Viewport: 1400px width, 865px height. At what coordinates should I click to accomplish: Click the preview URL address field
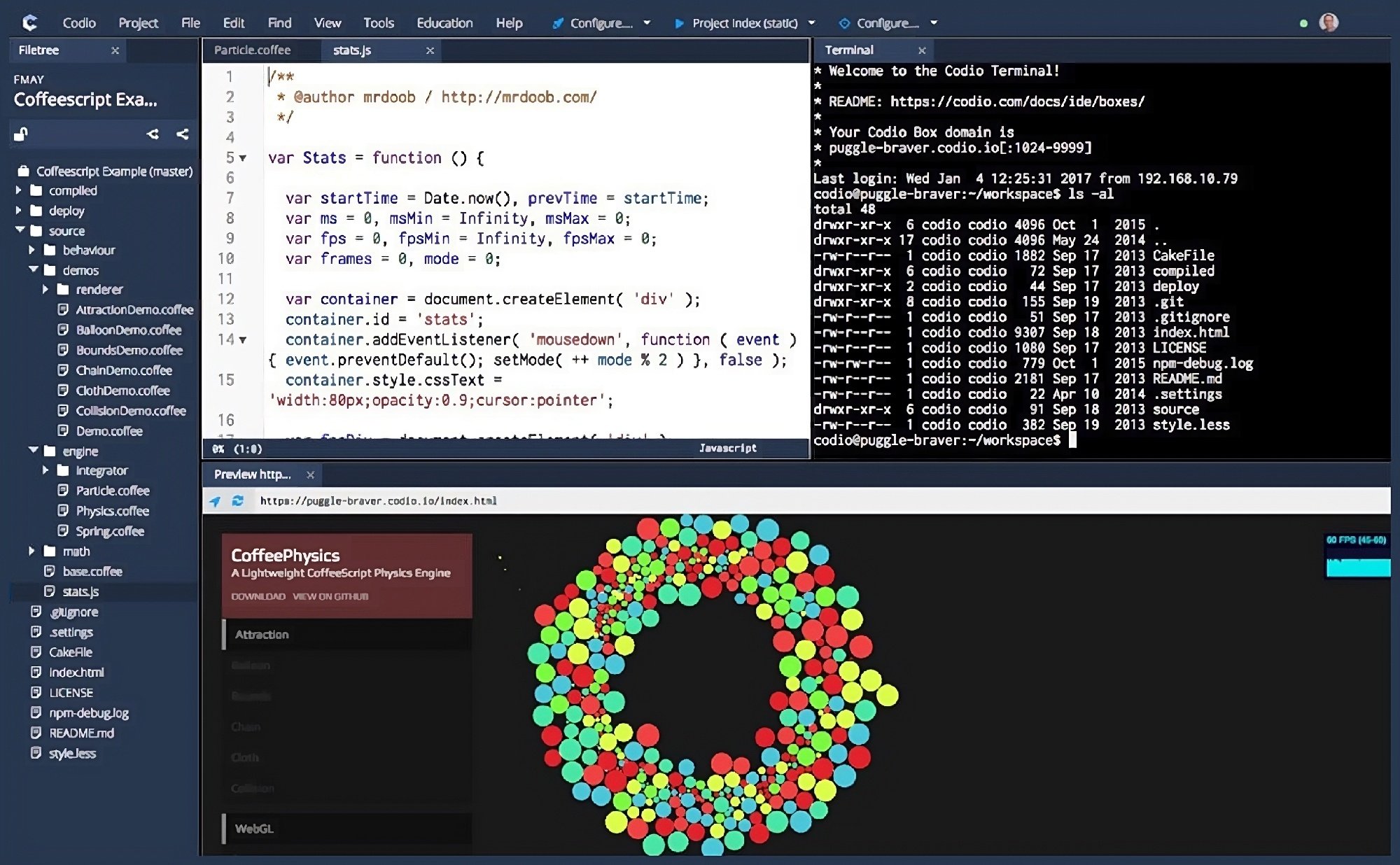tap(378, 501)
